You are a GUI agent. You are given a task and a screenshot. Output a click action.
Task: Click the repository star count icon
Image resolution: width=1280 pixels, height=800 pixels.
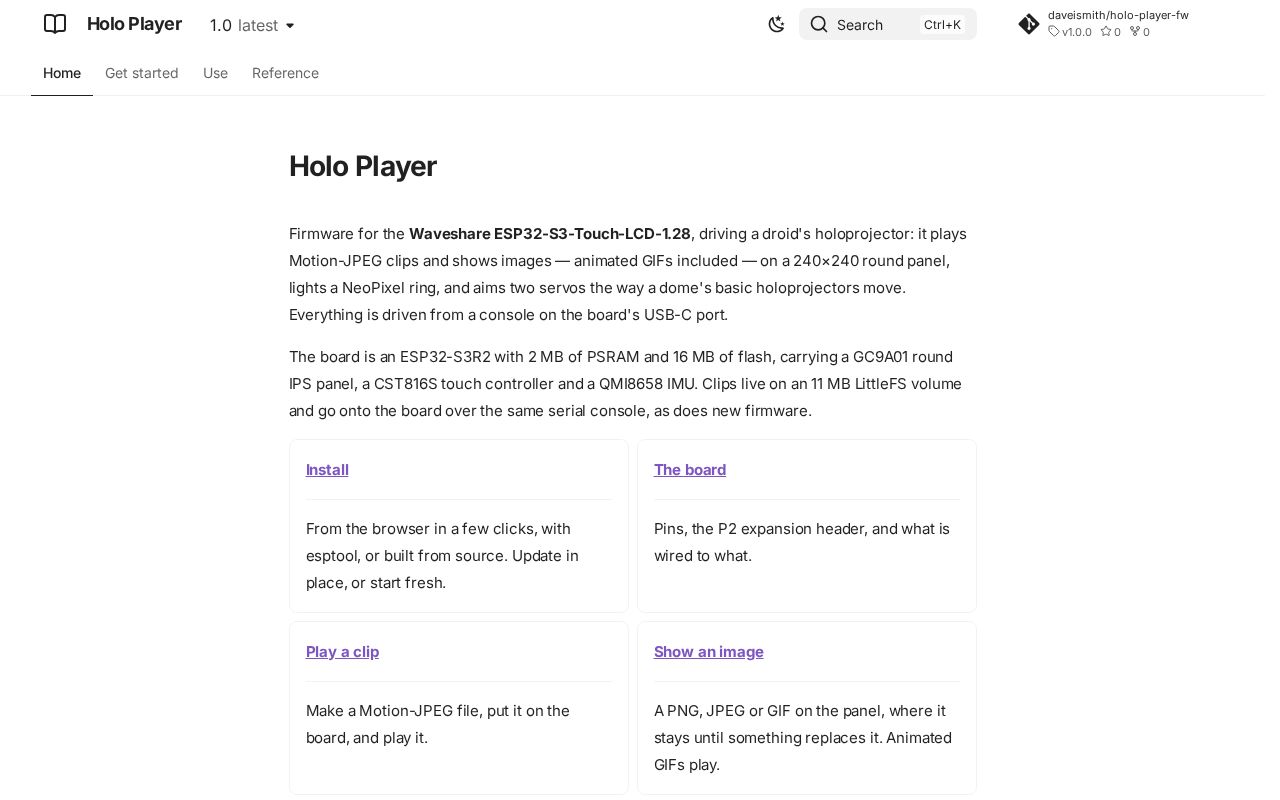1105,32
